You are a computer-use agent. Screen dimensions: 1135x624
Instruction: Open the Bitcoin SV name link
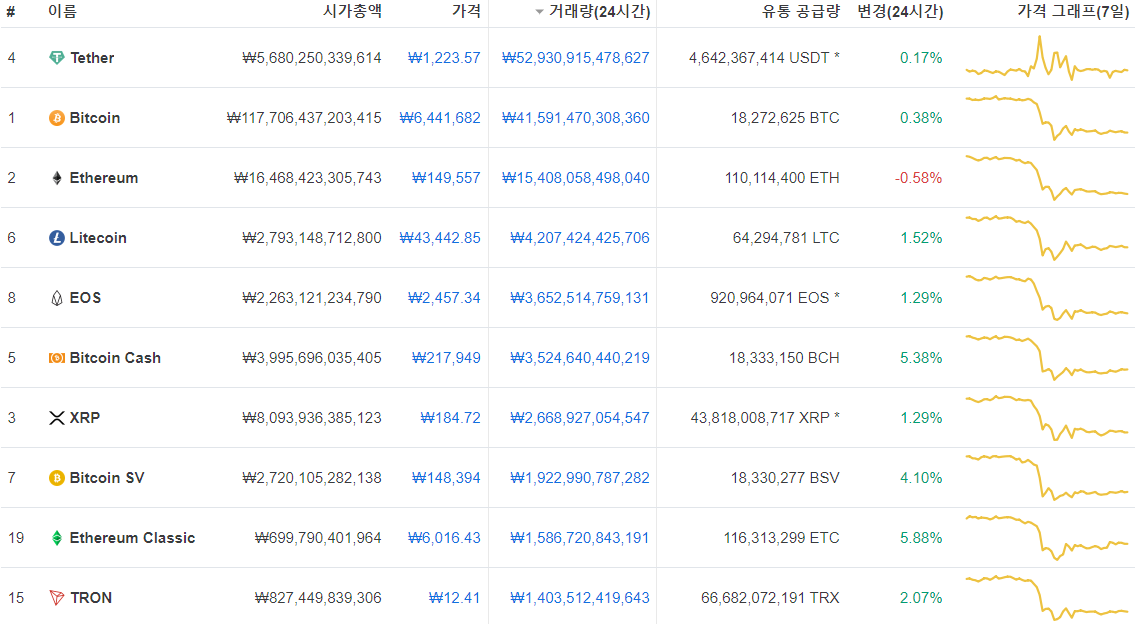[x=106, y=478]
